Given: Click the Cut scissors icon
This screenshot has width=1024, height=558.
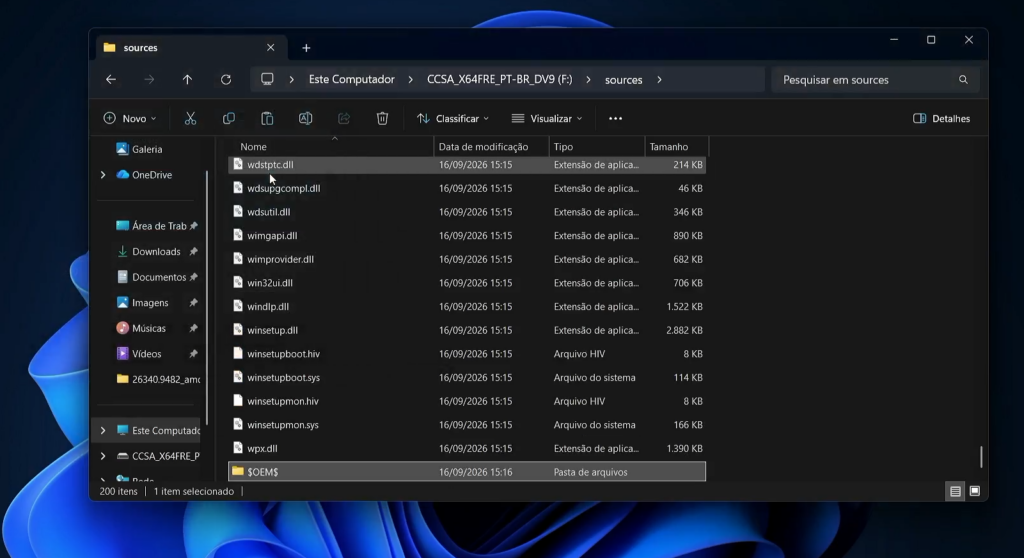Looking at the screenshot, I should pos(190,118).
